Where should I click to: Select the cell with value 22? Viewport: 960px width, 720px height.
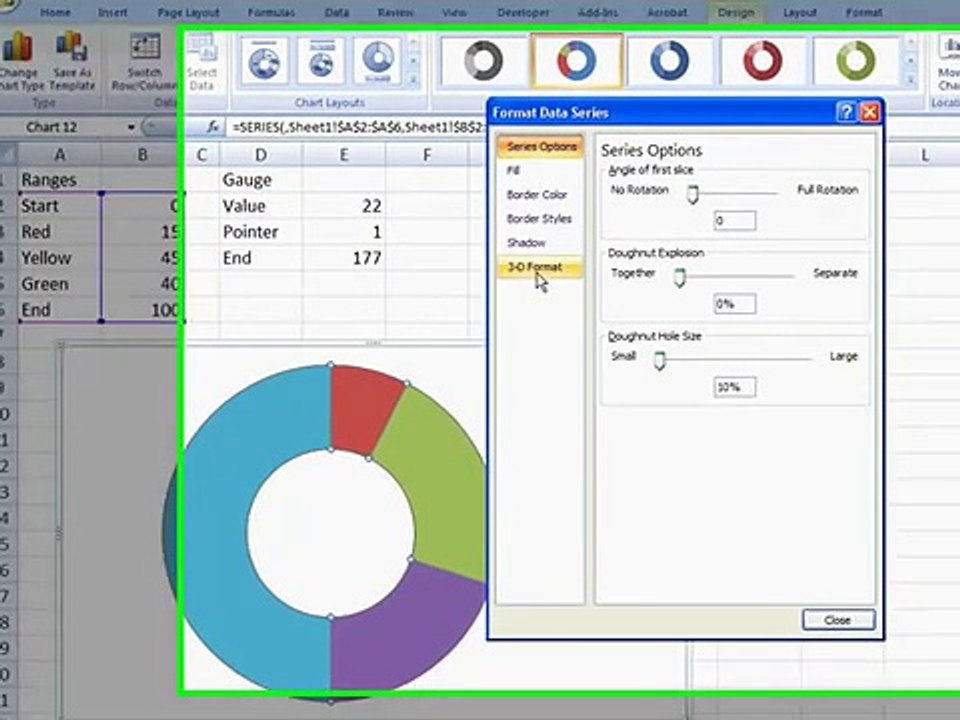(x=343, y=206)
